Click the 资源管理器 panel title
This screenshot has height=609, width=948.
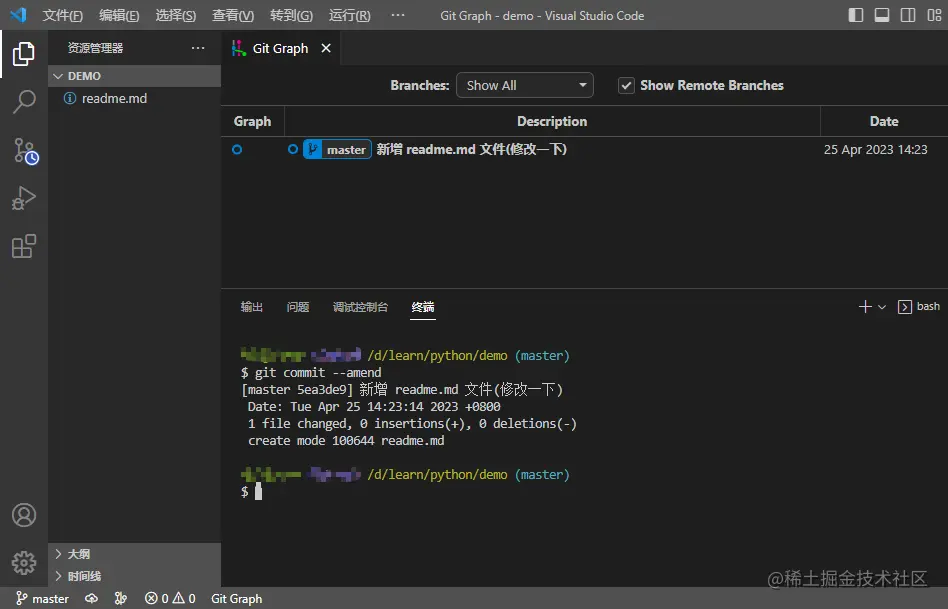click(96, 48)
